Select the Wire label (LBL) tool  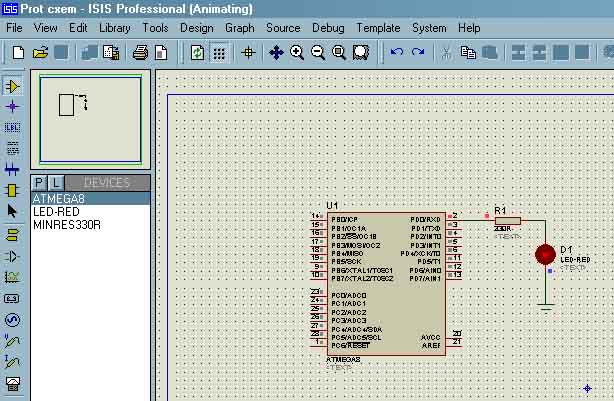pos(12,127)
